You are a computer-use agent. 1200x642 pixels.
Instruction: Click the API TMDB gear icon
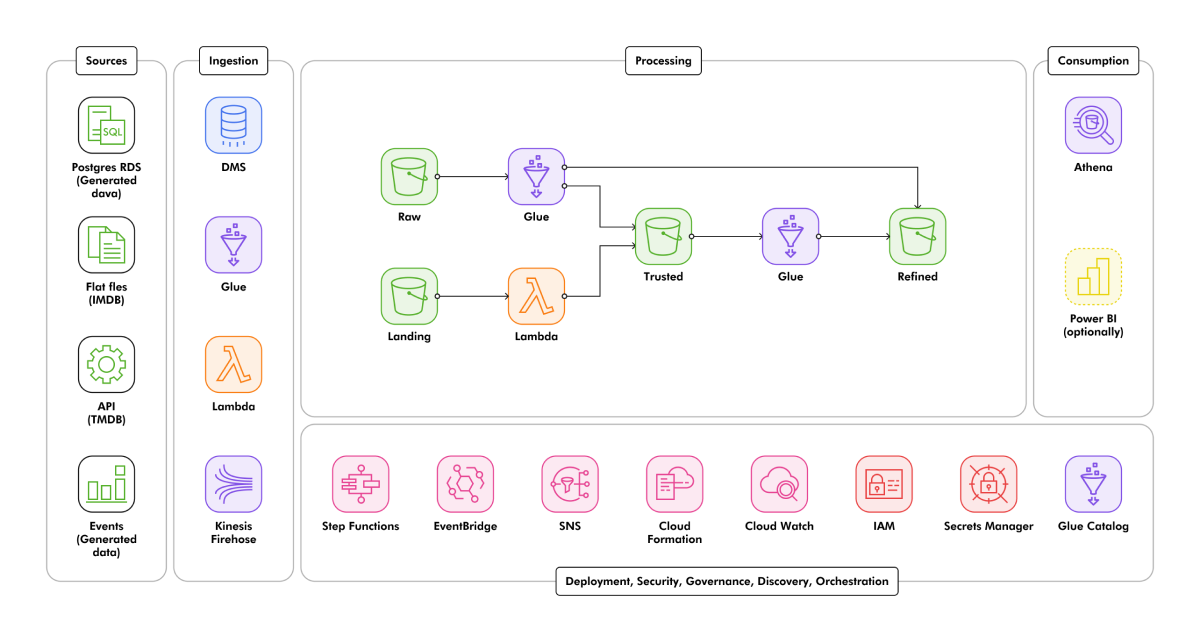click(x=106, y=364)
